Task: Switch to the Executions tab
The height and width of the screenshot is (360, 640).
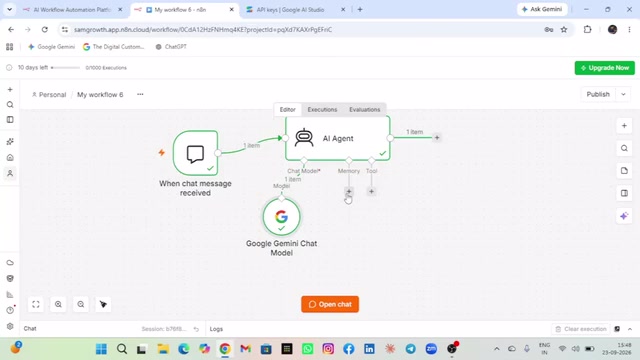Action: [322, 109]
